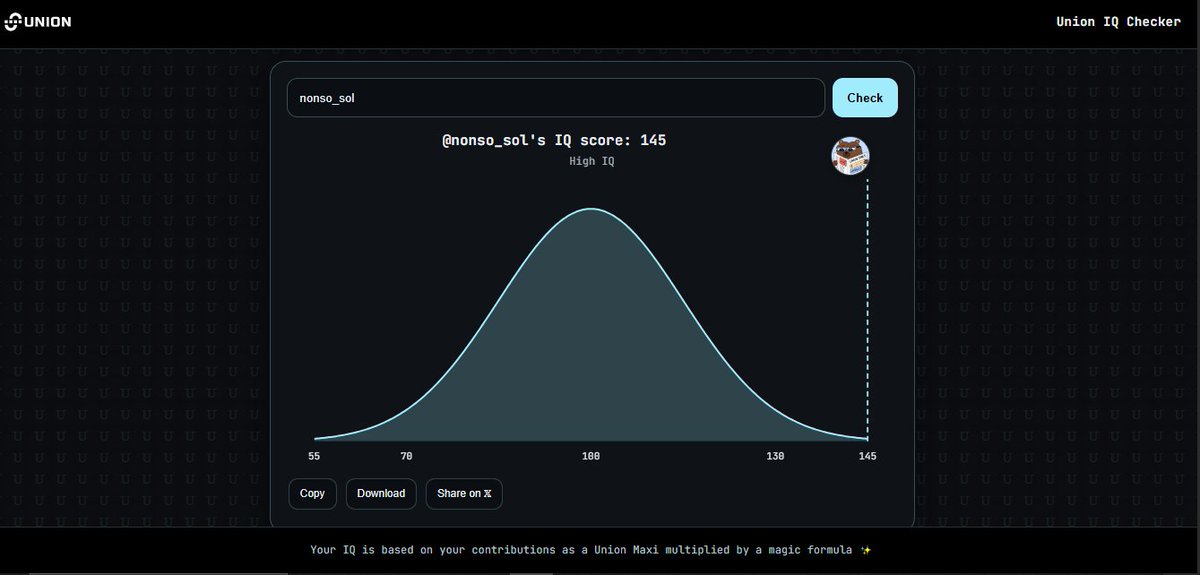Image resolution: width=1200 pixels, height=575 pixels.
Task: Click the 55 axis label
Action: tap(314, 456)
